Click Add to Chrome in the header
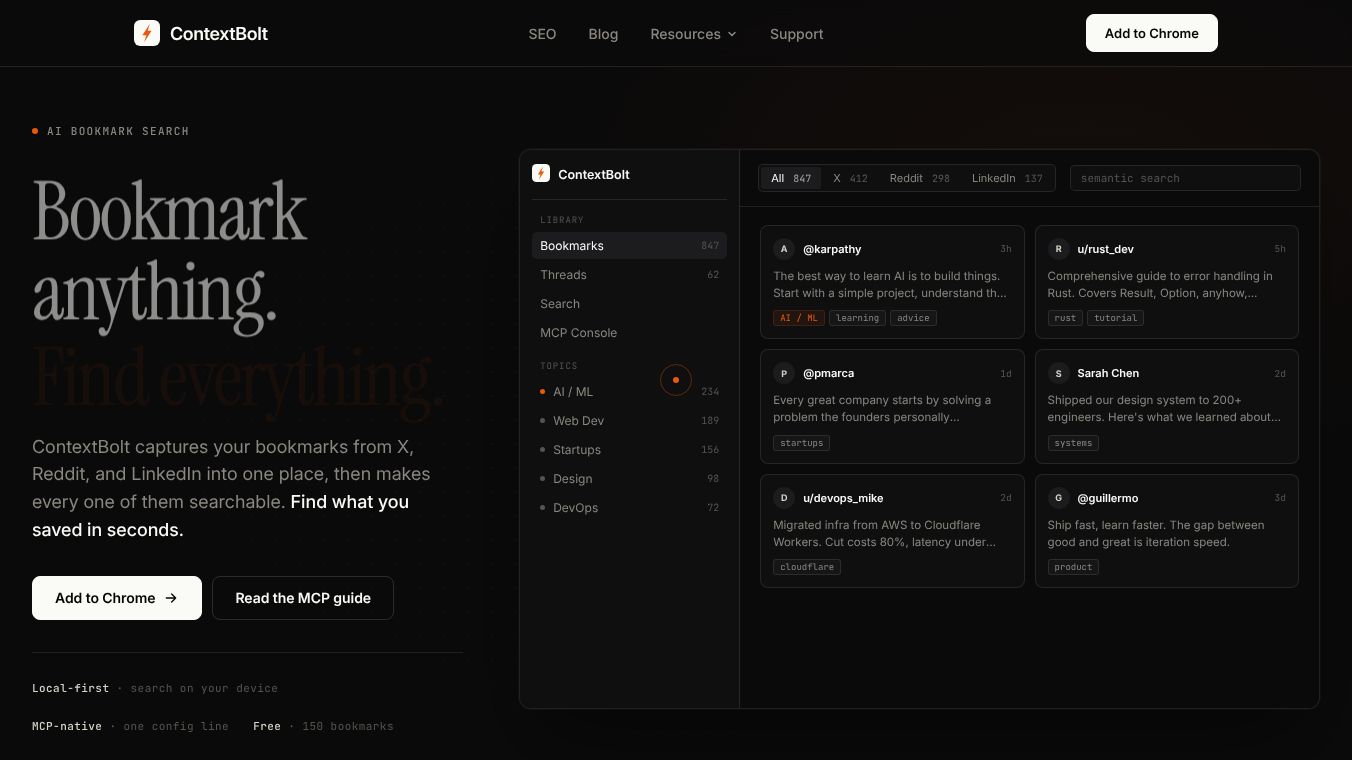The height and width of the screenshot is (760, 1352). point(1152,33)
